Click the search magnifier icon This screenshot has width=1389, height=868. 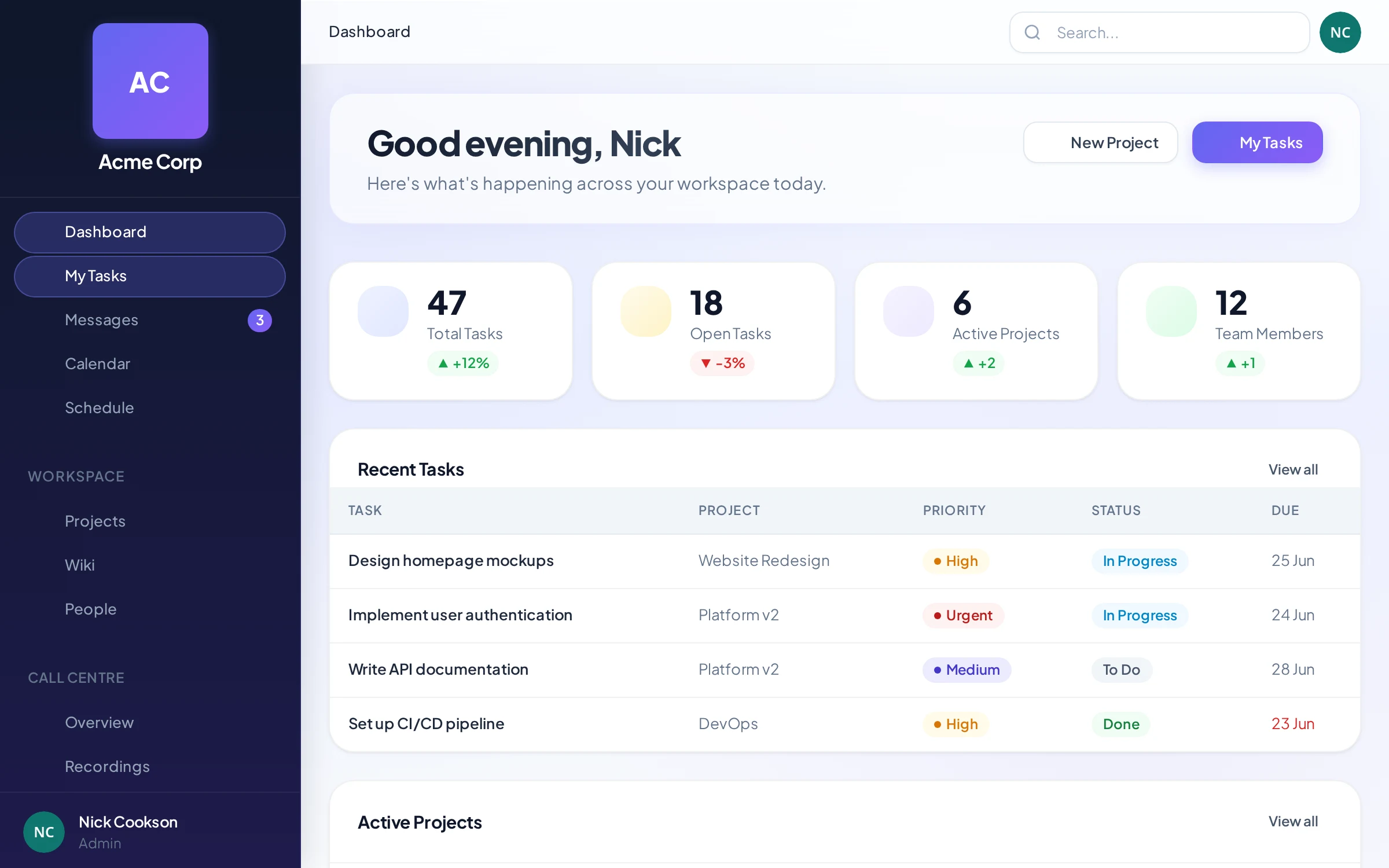pos(1032,32)
